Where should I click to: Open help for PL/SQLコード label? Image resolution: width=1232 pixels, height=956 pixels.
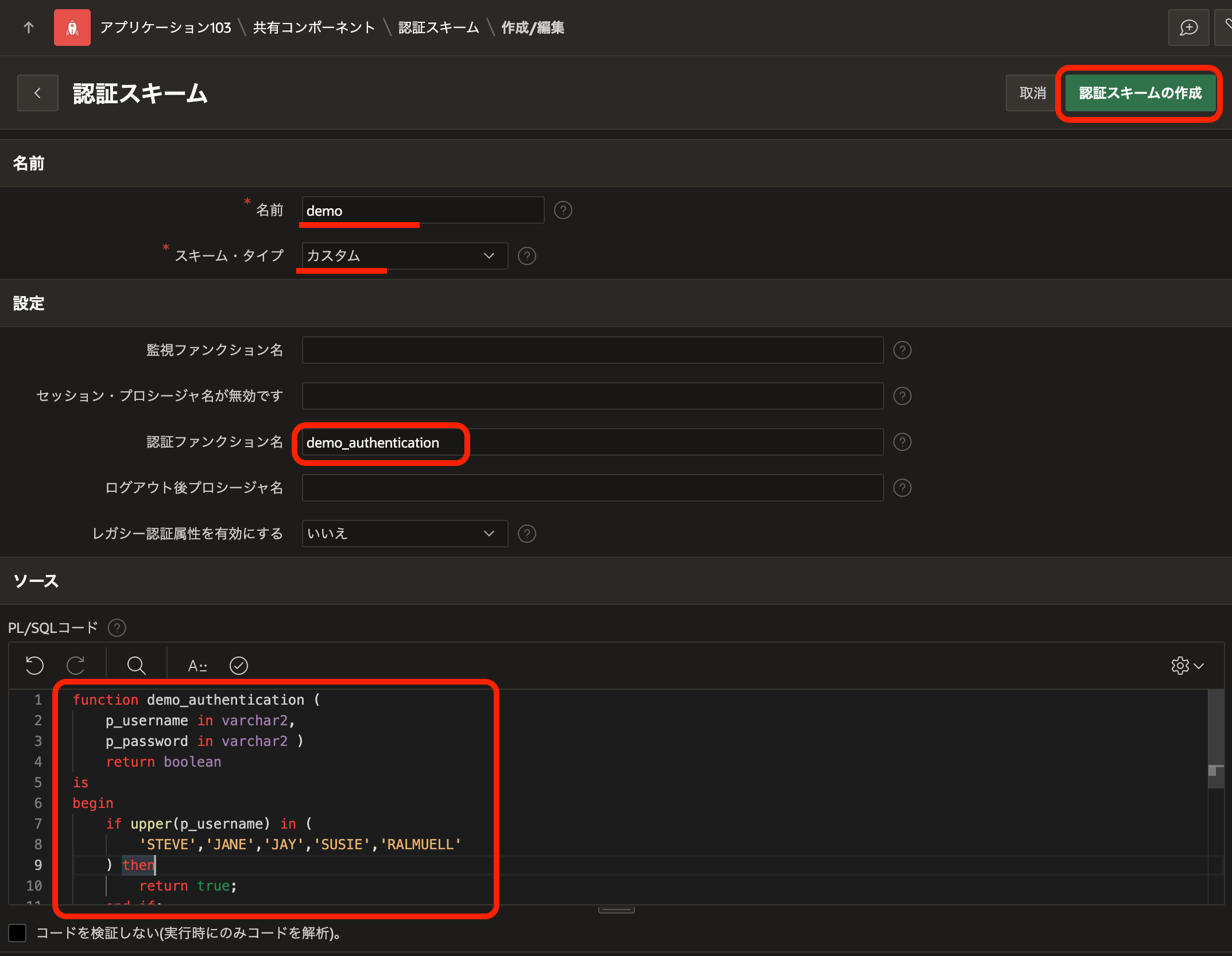(117, 628)
